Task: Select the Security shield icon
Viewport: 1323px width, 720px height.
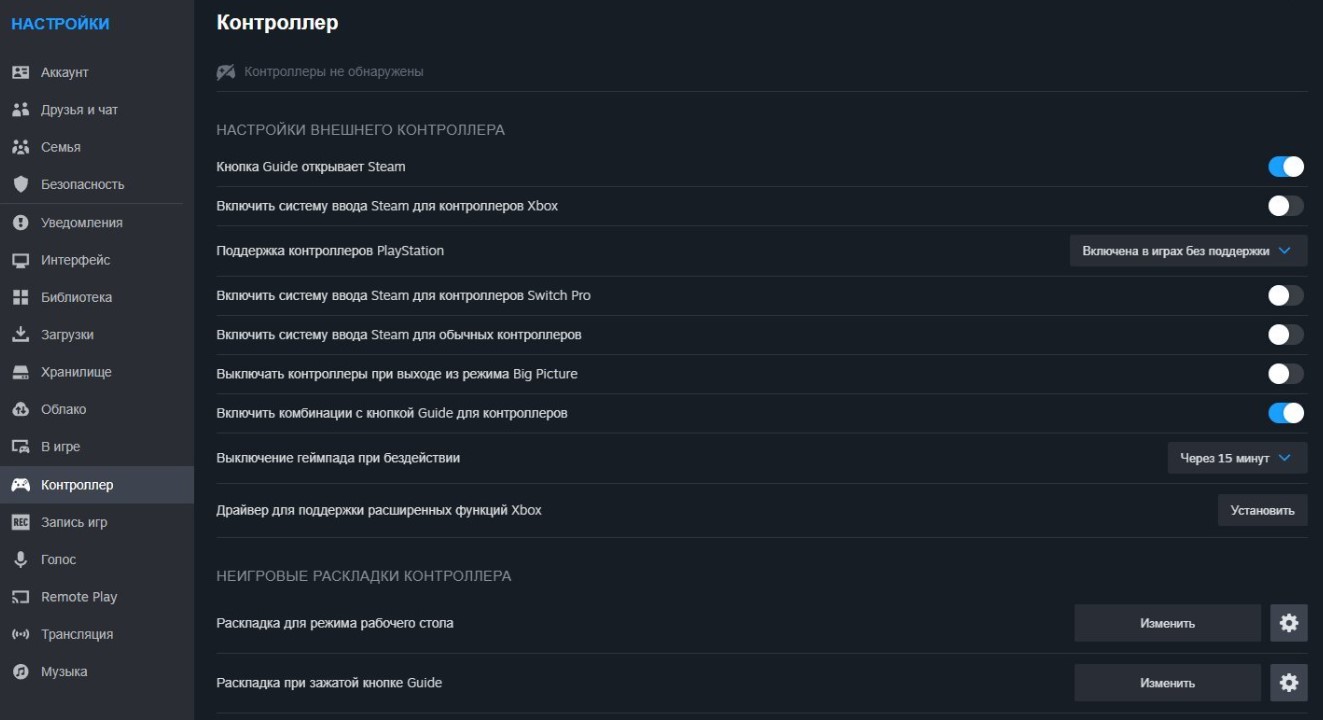Action: point(20,185)
